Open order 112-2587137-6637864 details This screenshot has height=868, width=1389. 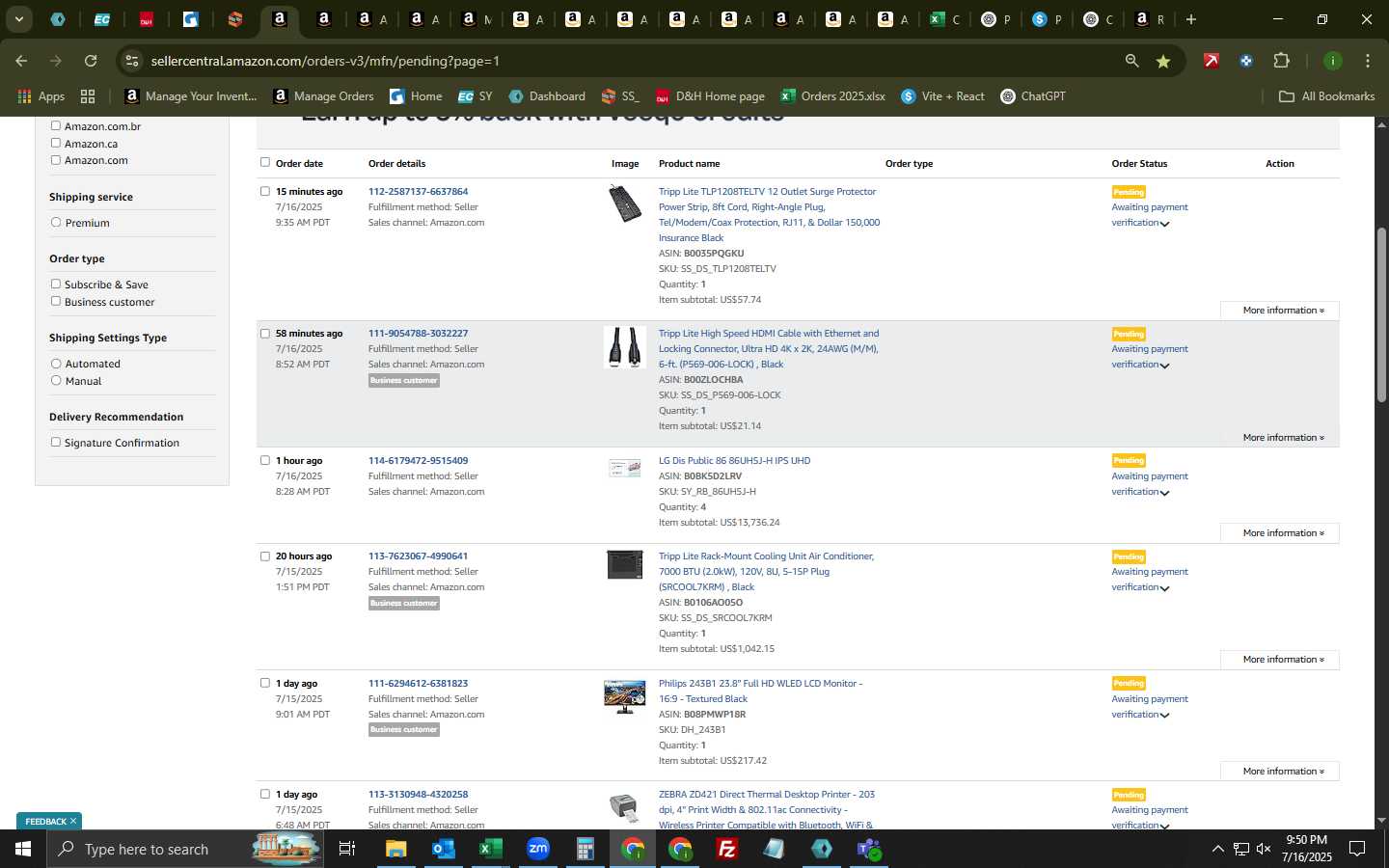coord(418,191)
